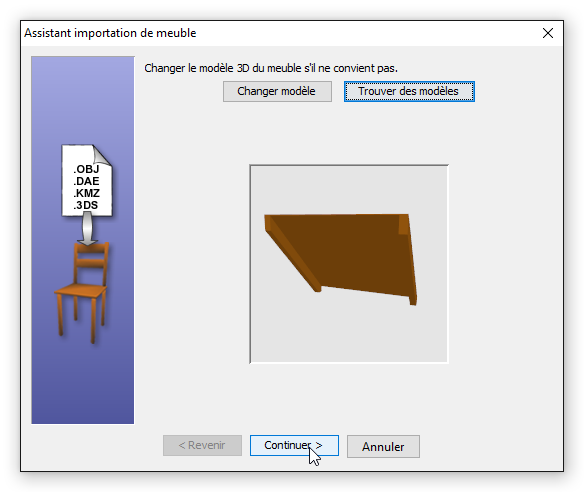Go back using the Revenir button
Image resolution: width=584 pixels, height=492 pixels.
pyautogui.click(x=202, y=445)
